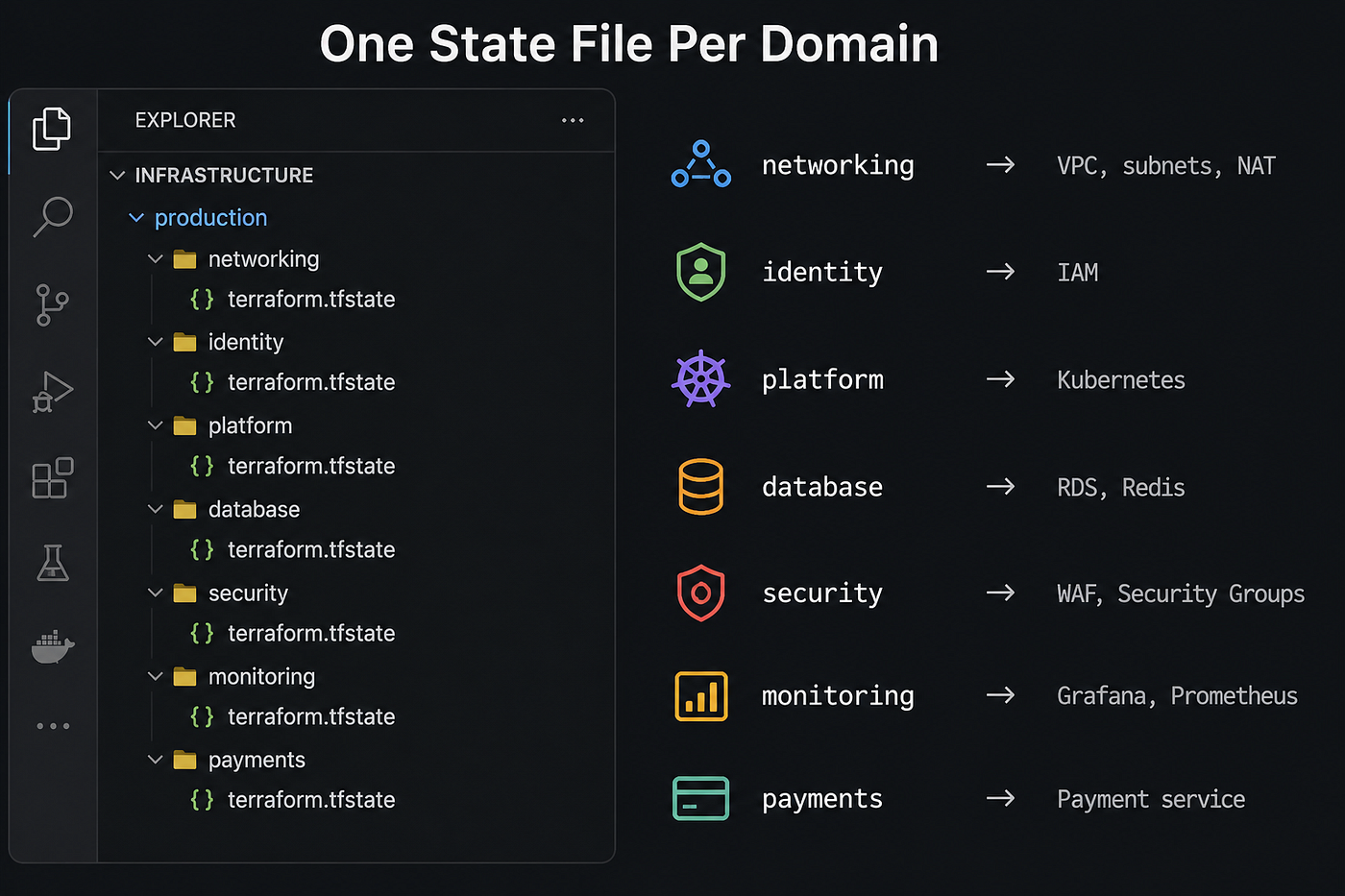Click the teal payments card icon
The height and width of the screenshot is (896, 1345).
click(701, 798)
